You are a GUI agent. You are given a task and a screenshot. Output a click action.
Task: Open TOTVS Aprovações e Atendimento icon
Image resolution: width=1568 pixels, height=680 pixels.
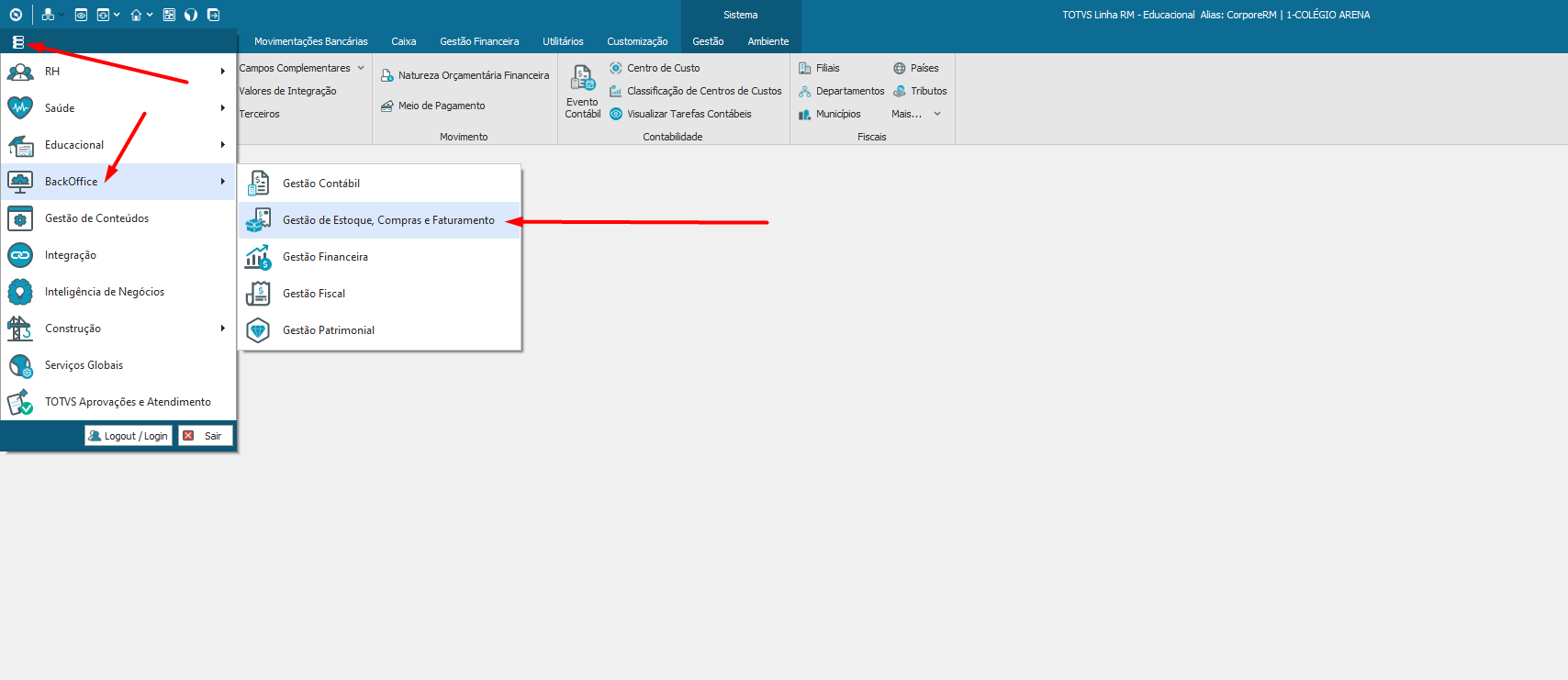click(x=20, y=402)
